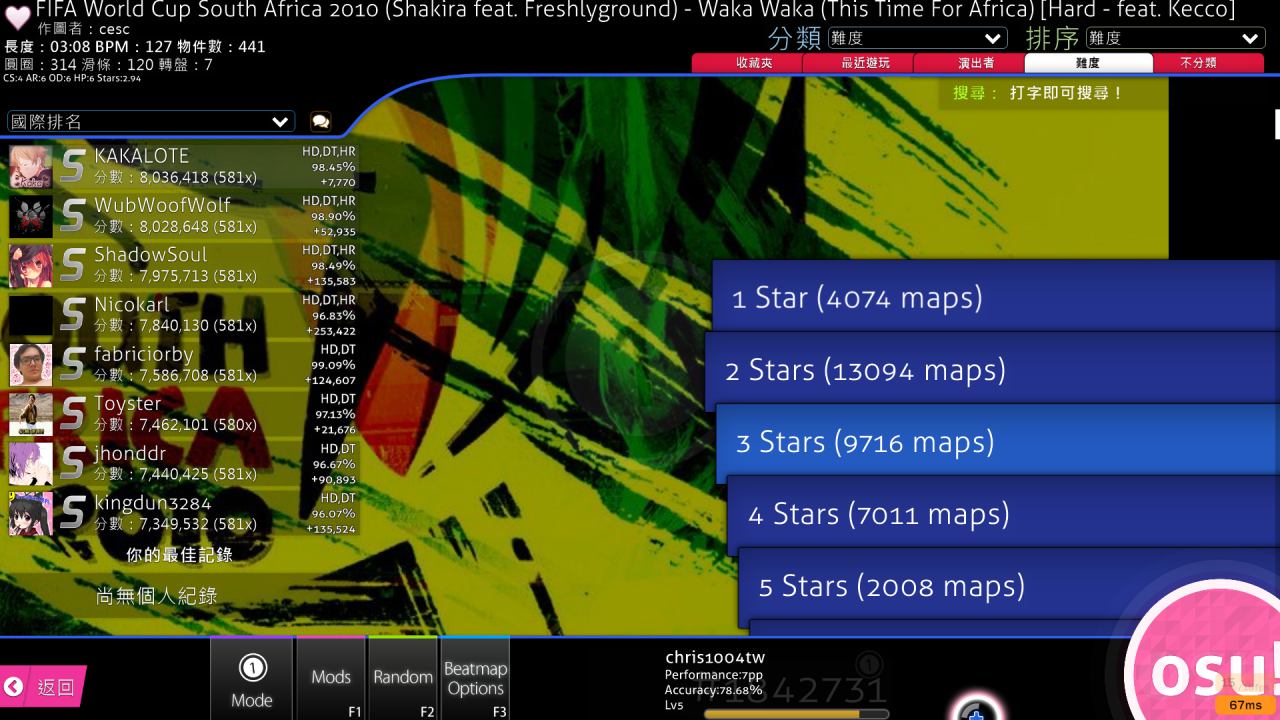This screenshot has width=1280, height=720.
Task: Click ShadowSoul's avatar picture
Action: (31, 266)
